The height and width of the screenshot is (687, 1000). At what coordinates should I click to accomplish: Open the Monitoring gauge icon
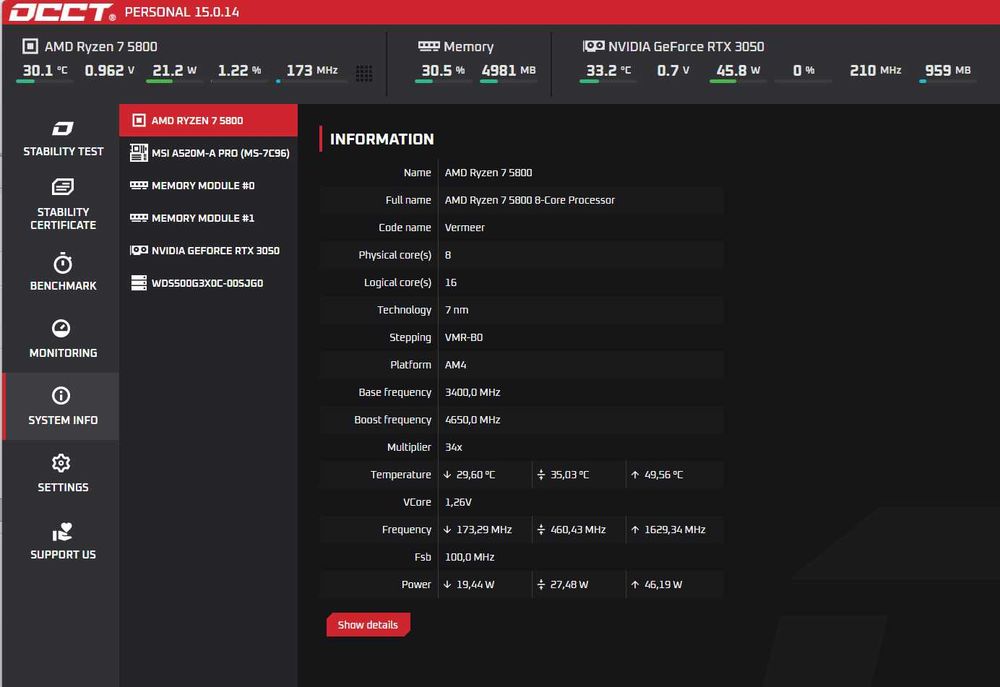pos(61,328)
